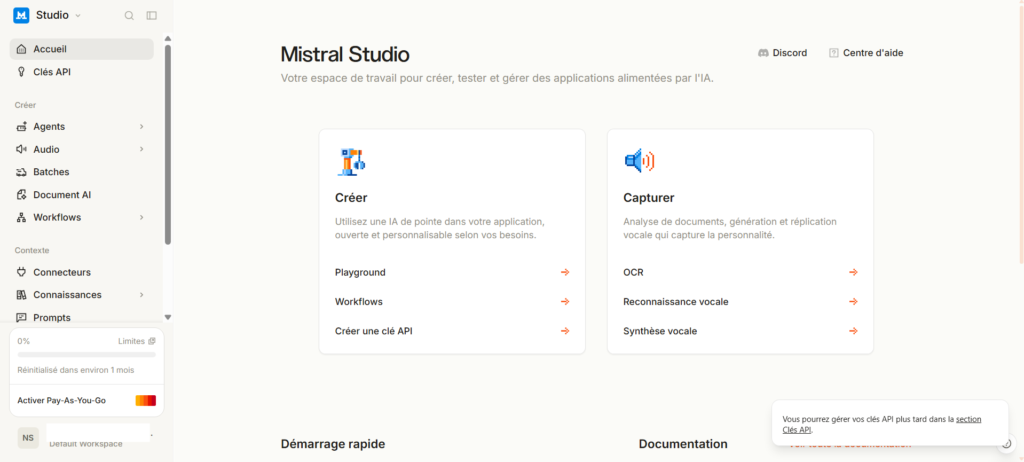Click the Connaissances books icon
1024x462 pixels.
point(22,295)
